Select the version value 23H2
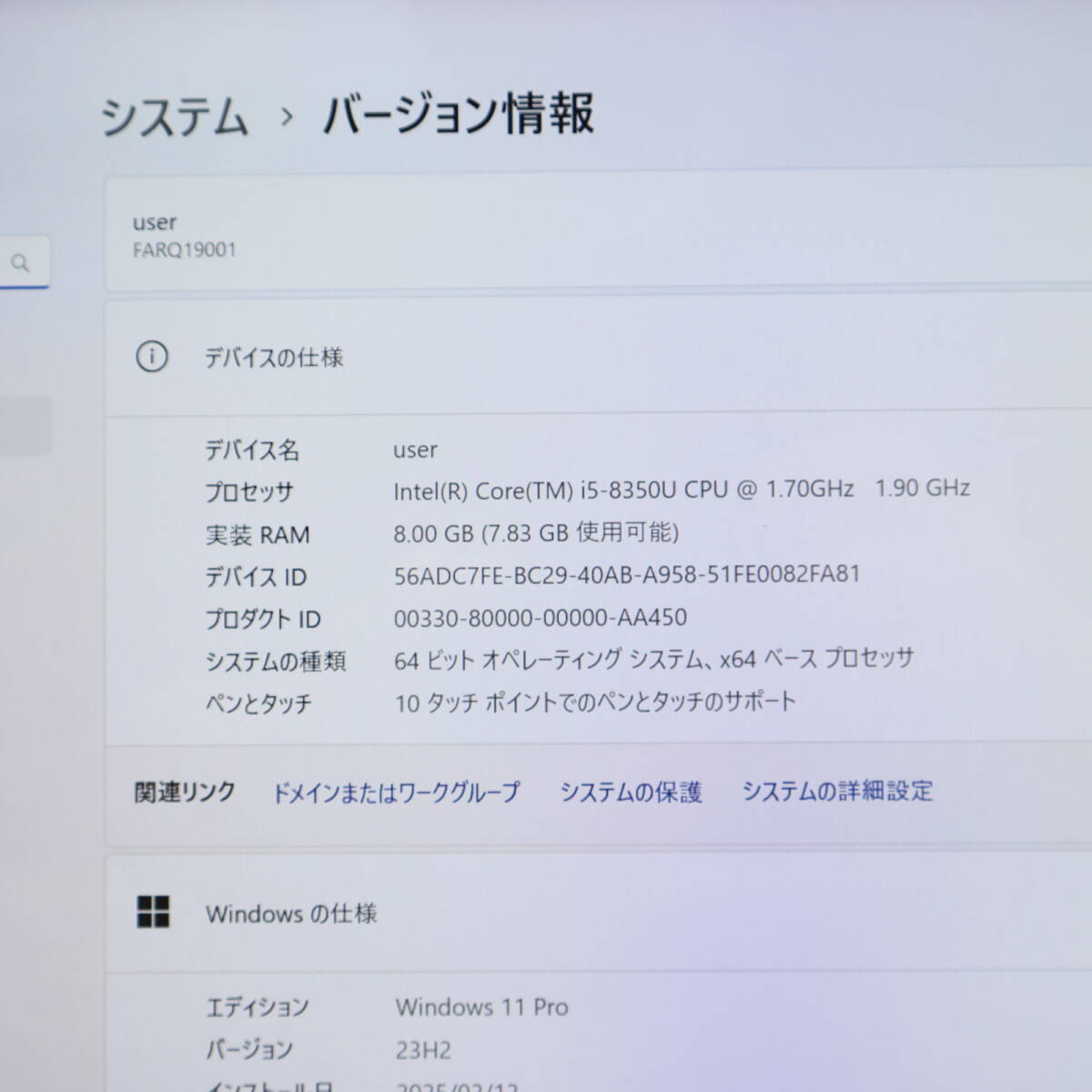Image resolution: width=1092 pixels, height=1092 pixels. (x=423, y=1050)
